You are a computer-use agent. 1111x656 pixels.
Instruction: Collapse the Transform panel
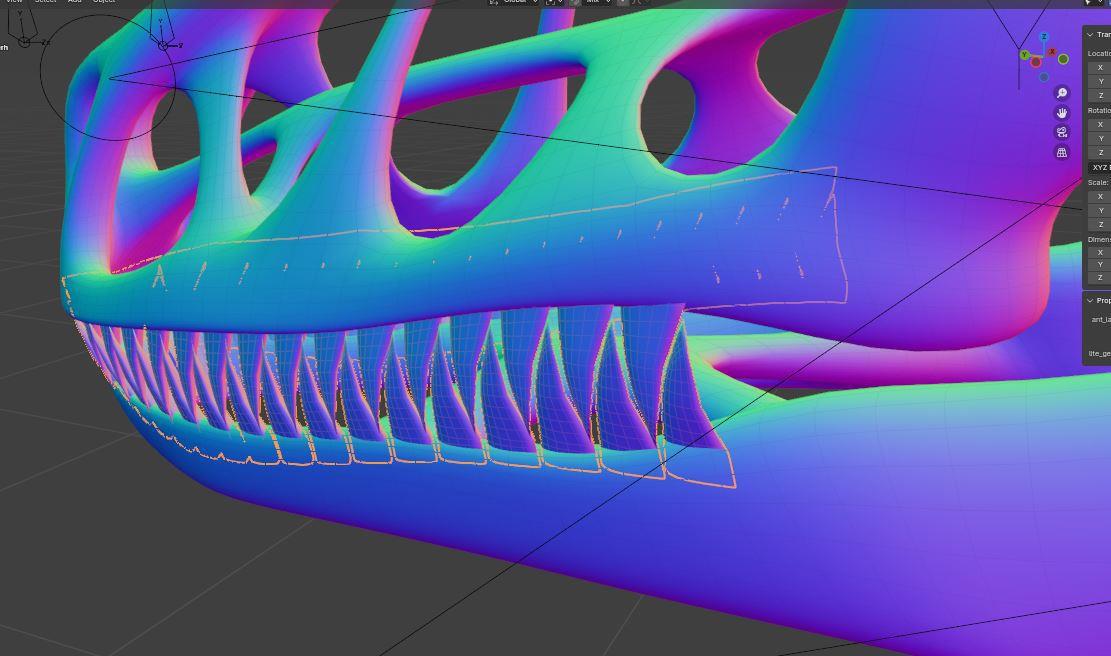point(1090,35)
